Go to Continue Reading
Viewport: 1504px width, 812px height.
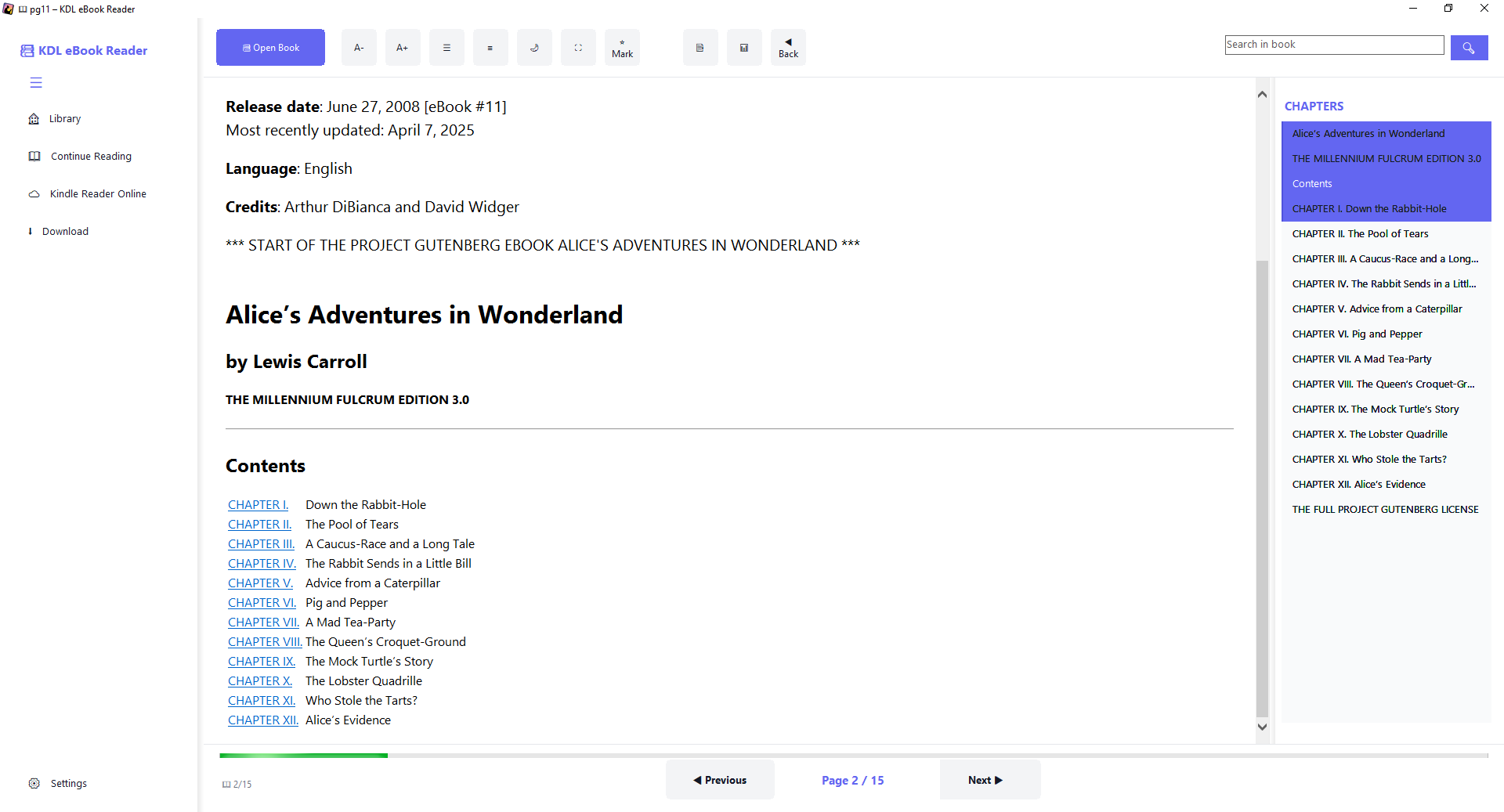[90, 156]
